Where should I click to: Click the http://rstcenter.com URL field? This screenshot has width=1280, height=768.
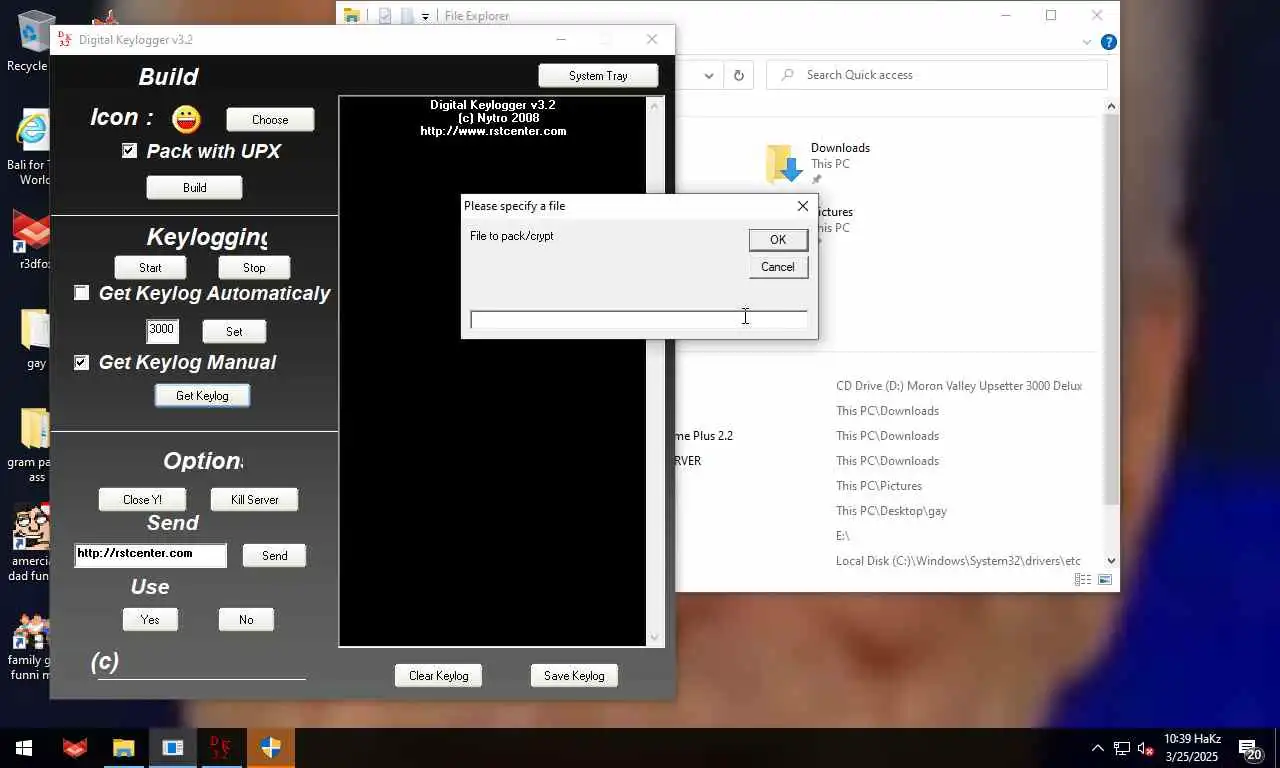coord(151,555)
